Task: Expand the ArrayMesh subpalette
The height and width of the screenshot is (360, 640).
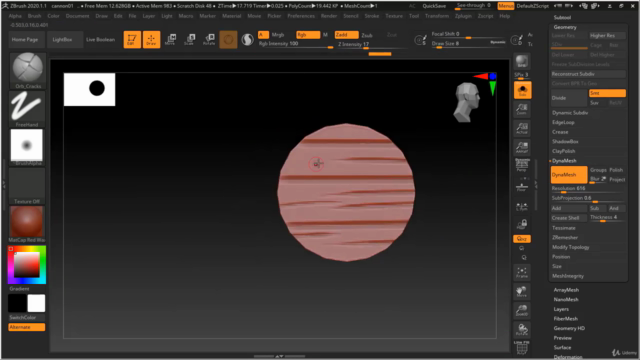Action: coord(566,290)
